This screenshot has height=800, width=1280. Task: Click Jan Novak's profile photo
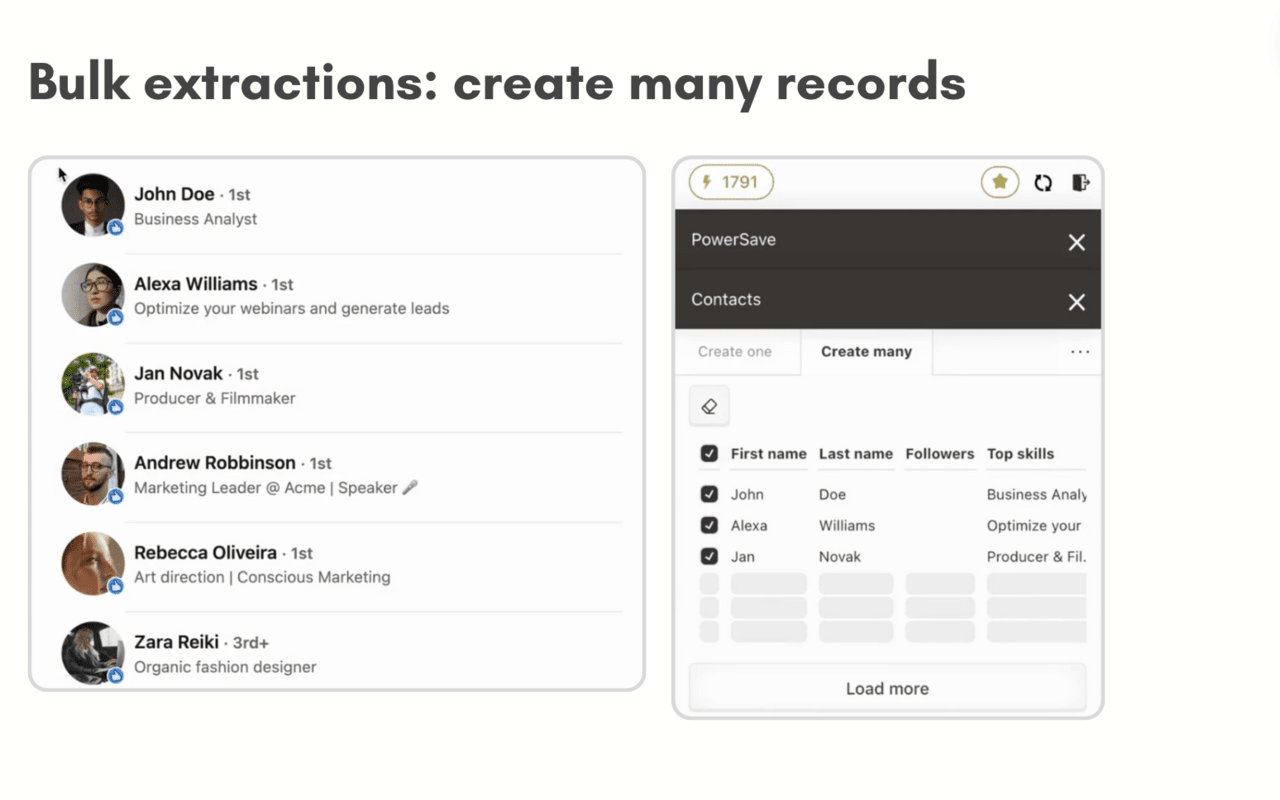click(93, 384)
